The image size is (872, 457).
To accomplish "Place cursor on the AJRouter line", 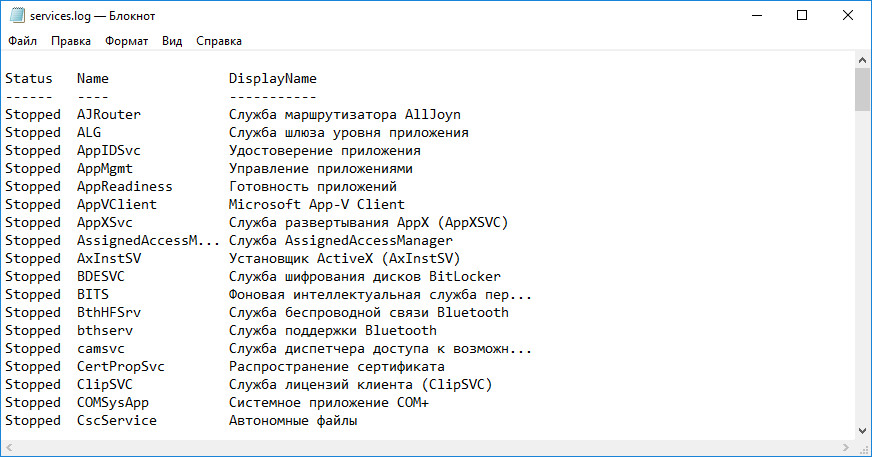I will [x=233, y=115].
